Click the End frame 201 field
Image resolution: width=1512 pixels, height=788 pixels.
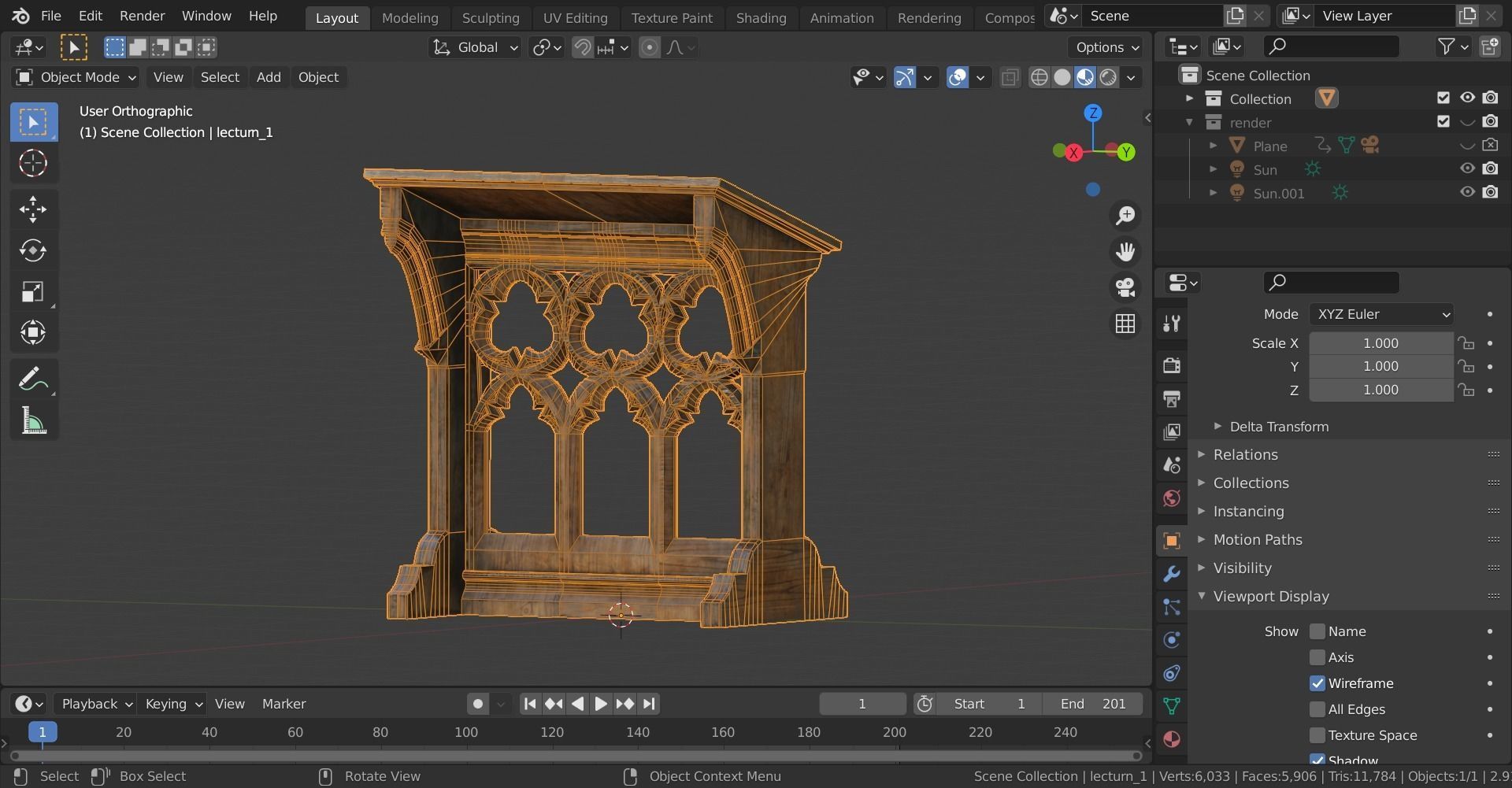click(1093, 704)
